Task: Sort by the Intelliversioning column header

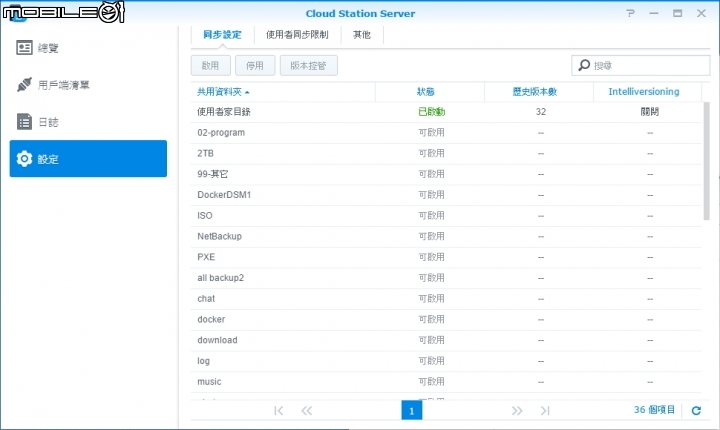Action: pyautogui.click(x=647, y=92)
